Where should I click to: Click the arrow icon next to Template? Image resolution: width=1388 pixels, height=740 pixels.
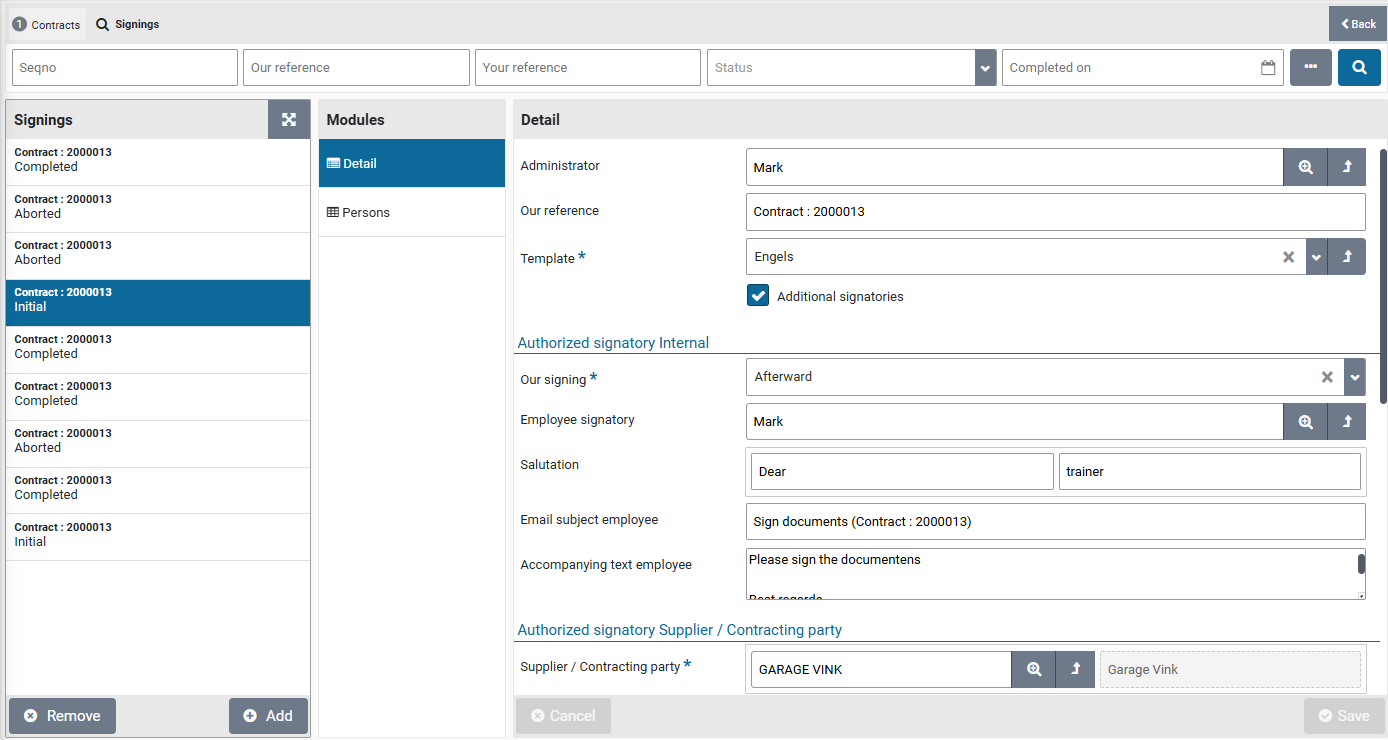pyautogui.click(x=1347, y=257)
